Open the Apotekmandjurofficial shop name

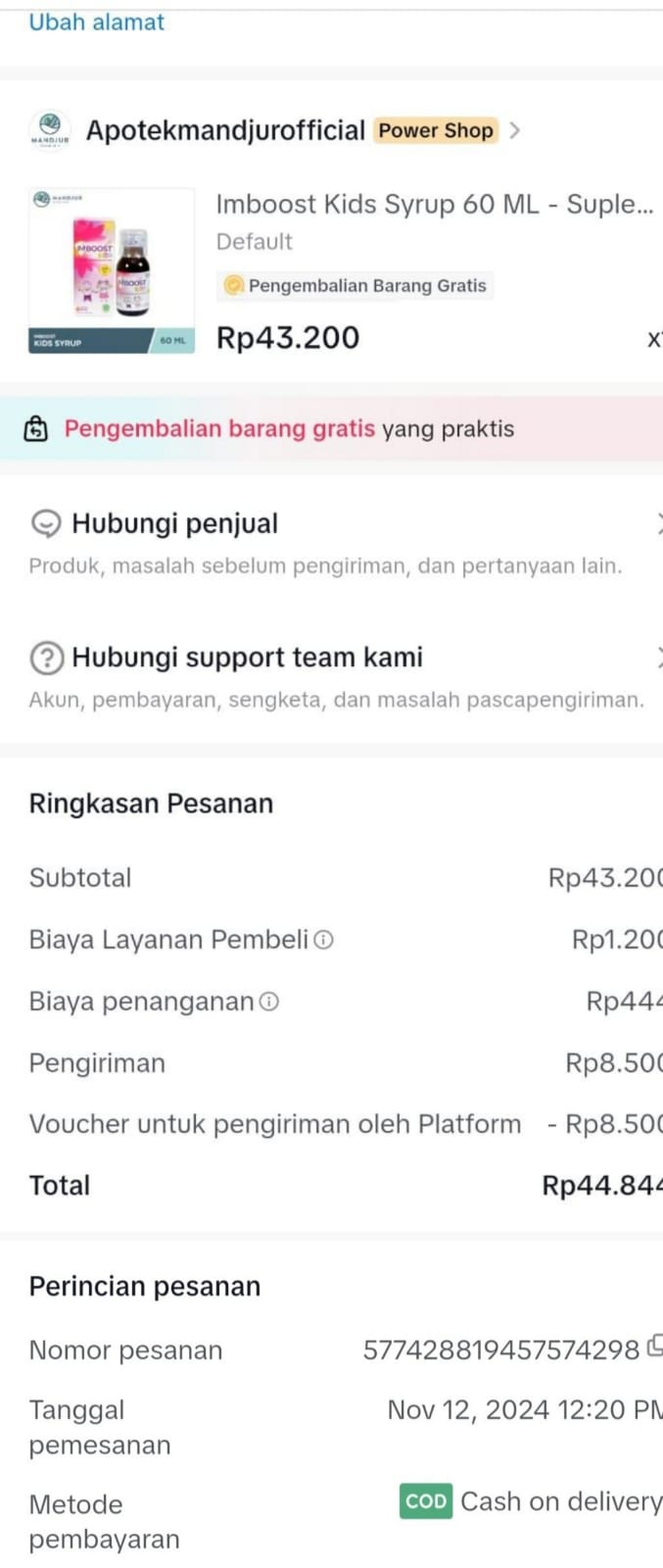(x=225, y=130)
